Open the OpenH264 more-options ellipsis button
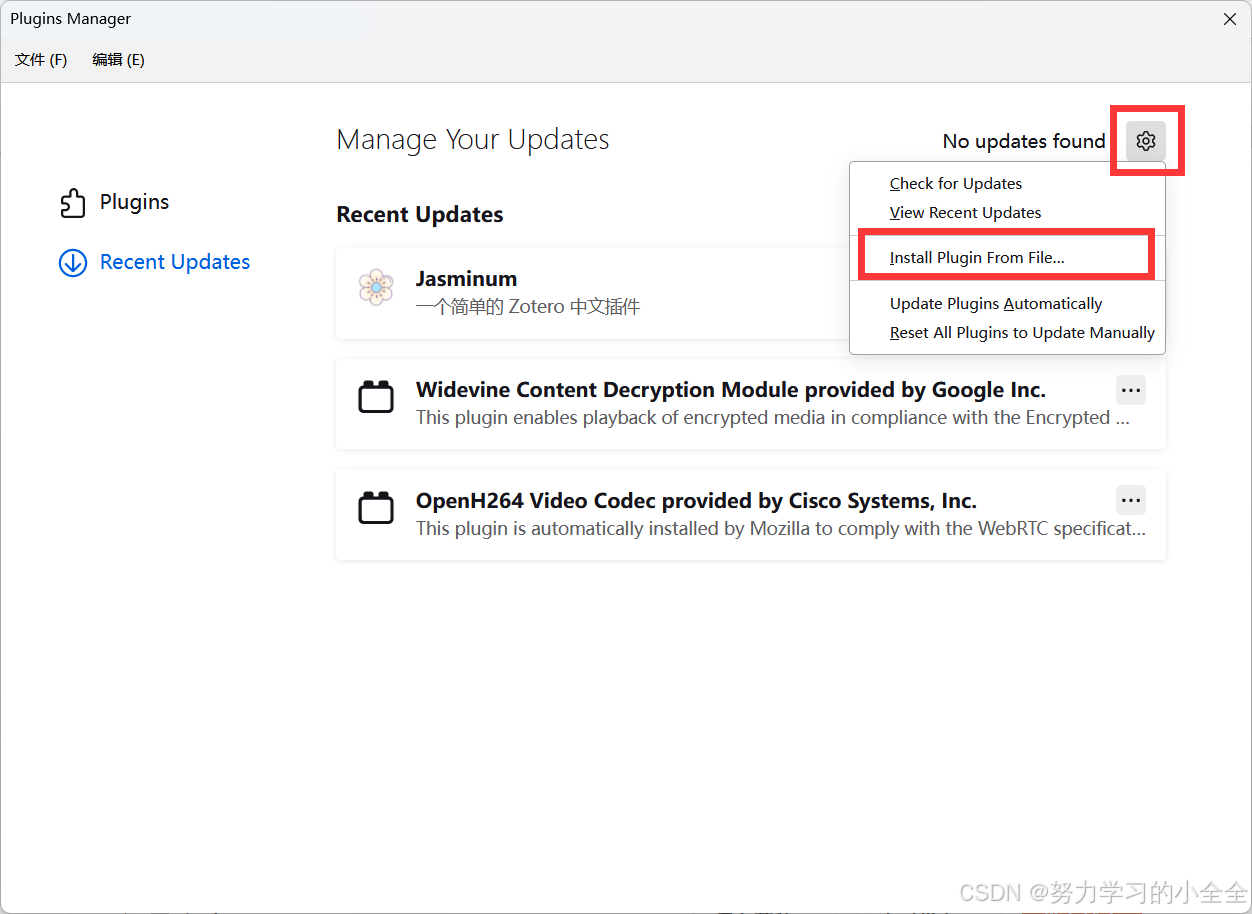 1131,500
